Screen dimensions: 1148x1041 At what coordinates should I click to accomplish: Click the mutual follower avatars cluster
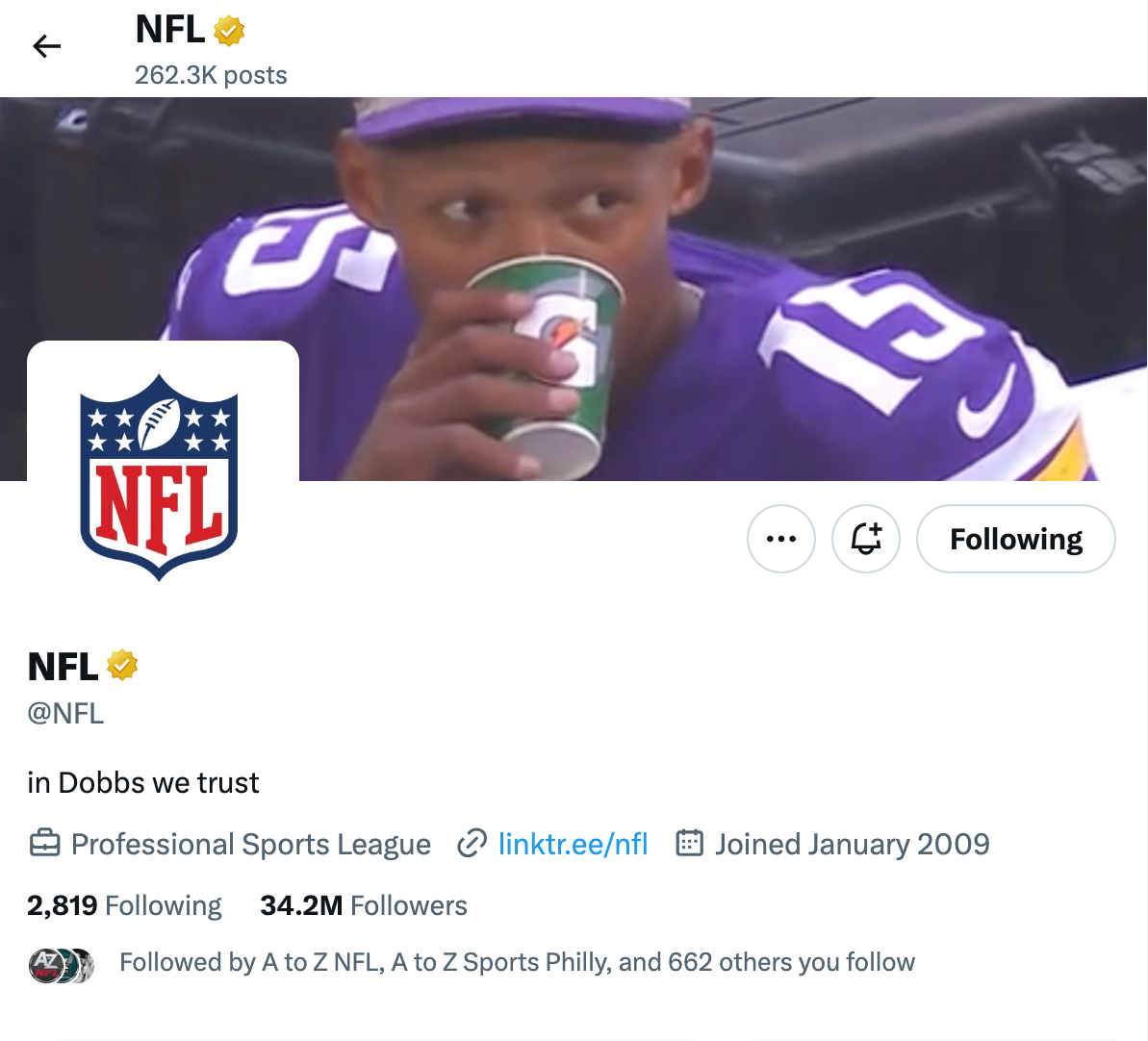tap(62, 964)
